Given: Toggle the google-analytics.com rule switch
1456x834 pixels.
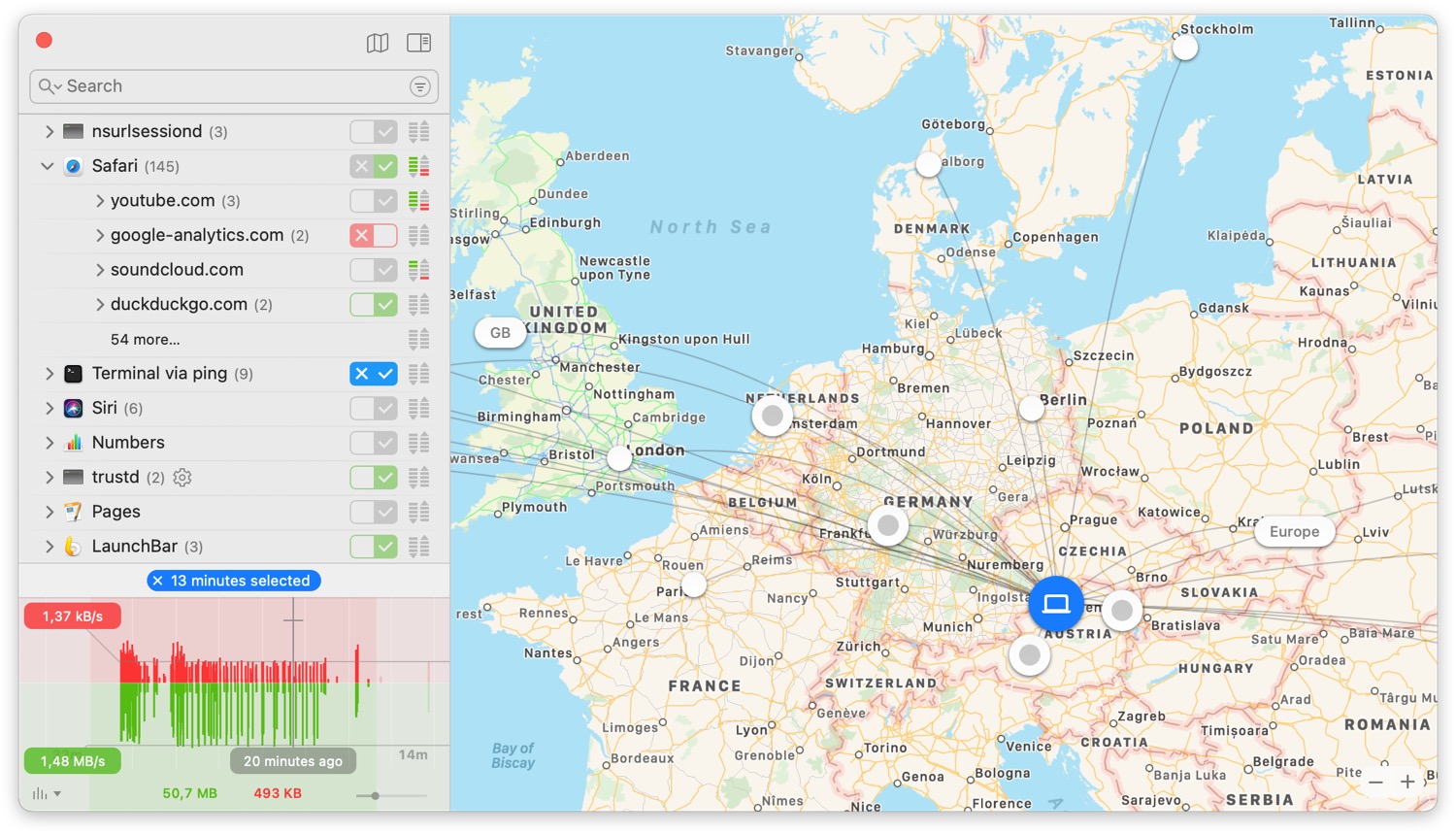Looking at the screenshot, I should [x=374, y=235].
